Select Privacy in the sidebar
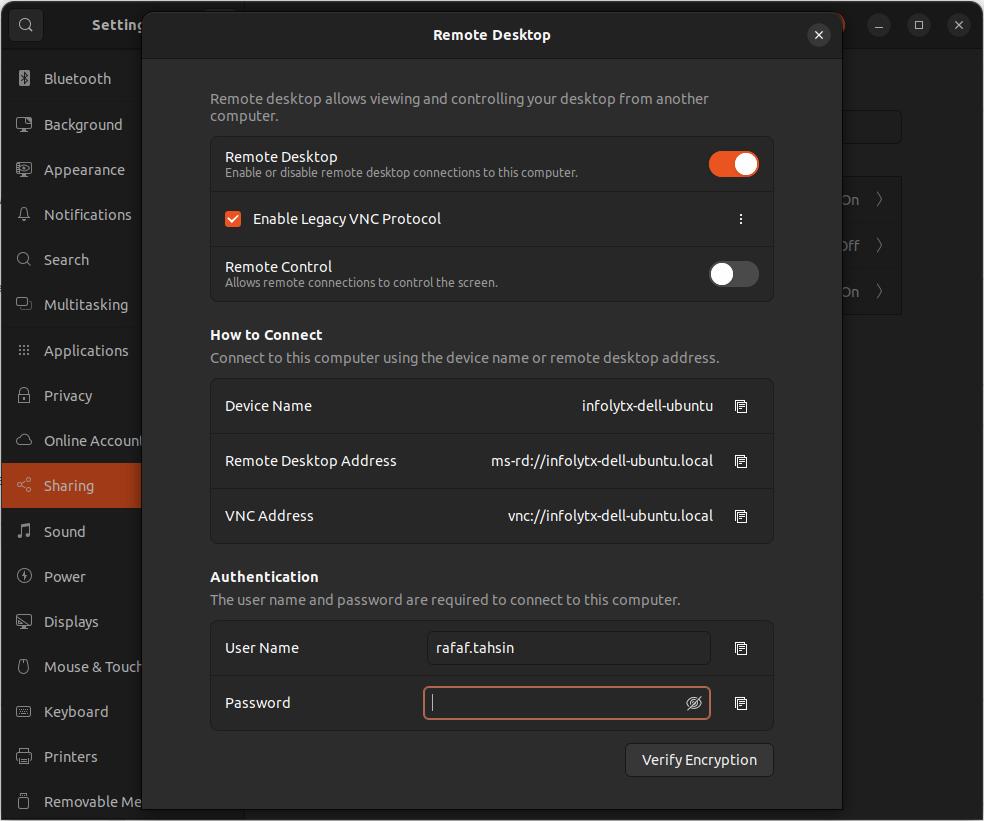The width and height of the screenshot is (984, 821). 68,396
